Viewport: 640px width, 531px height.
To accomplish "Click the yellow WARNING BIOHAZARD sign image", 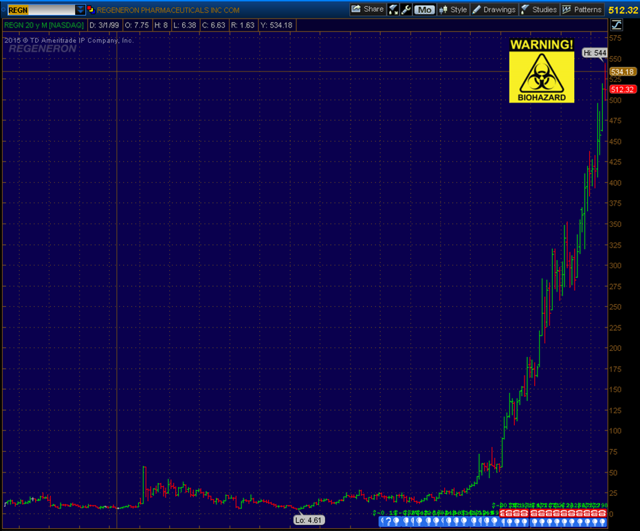I will [x=542, y=70].
